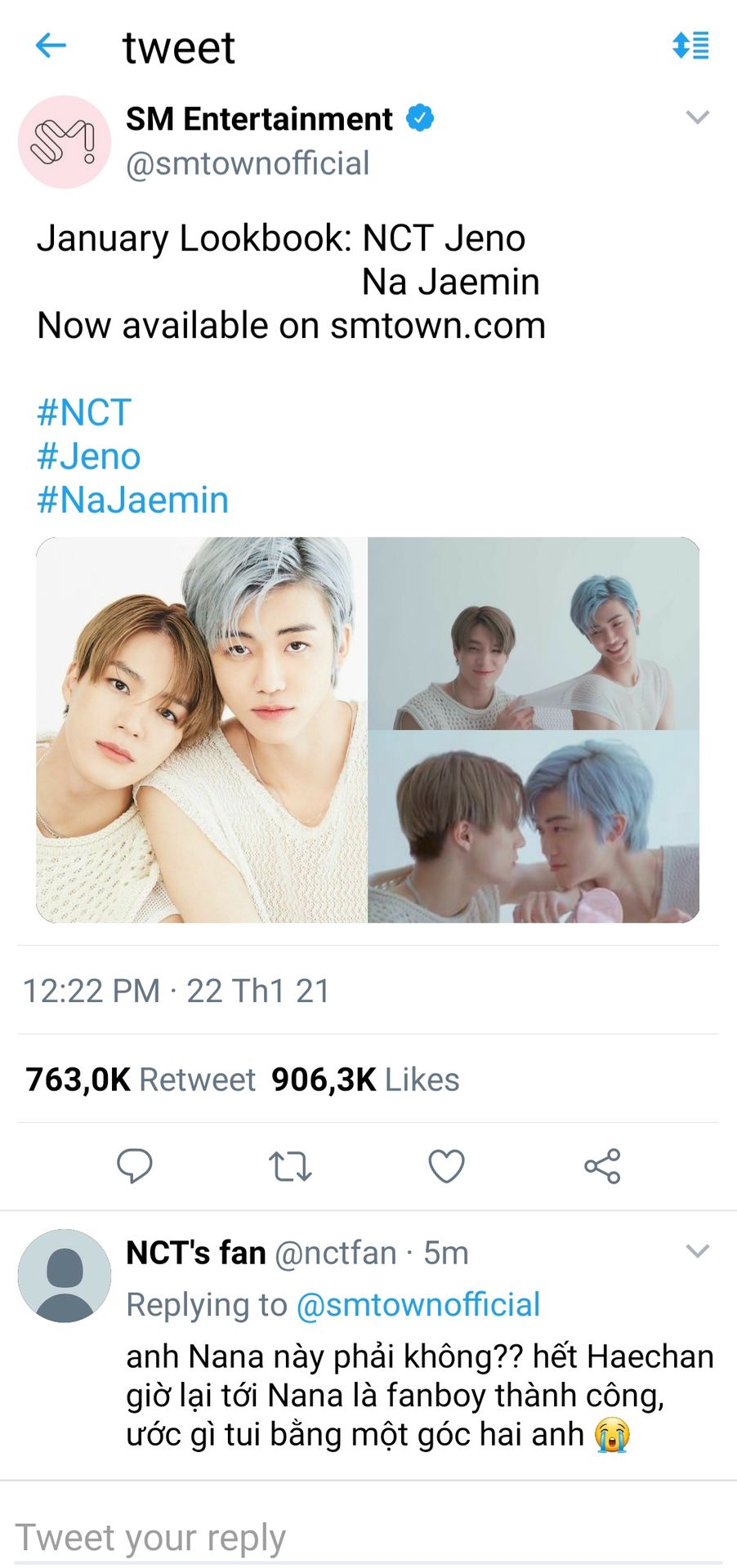This screenshot has height=1568, width=737.
Task: Open NCT's fan default avatar
Action: (65, 1276)
